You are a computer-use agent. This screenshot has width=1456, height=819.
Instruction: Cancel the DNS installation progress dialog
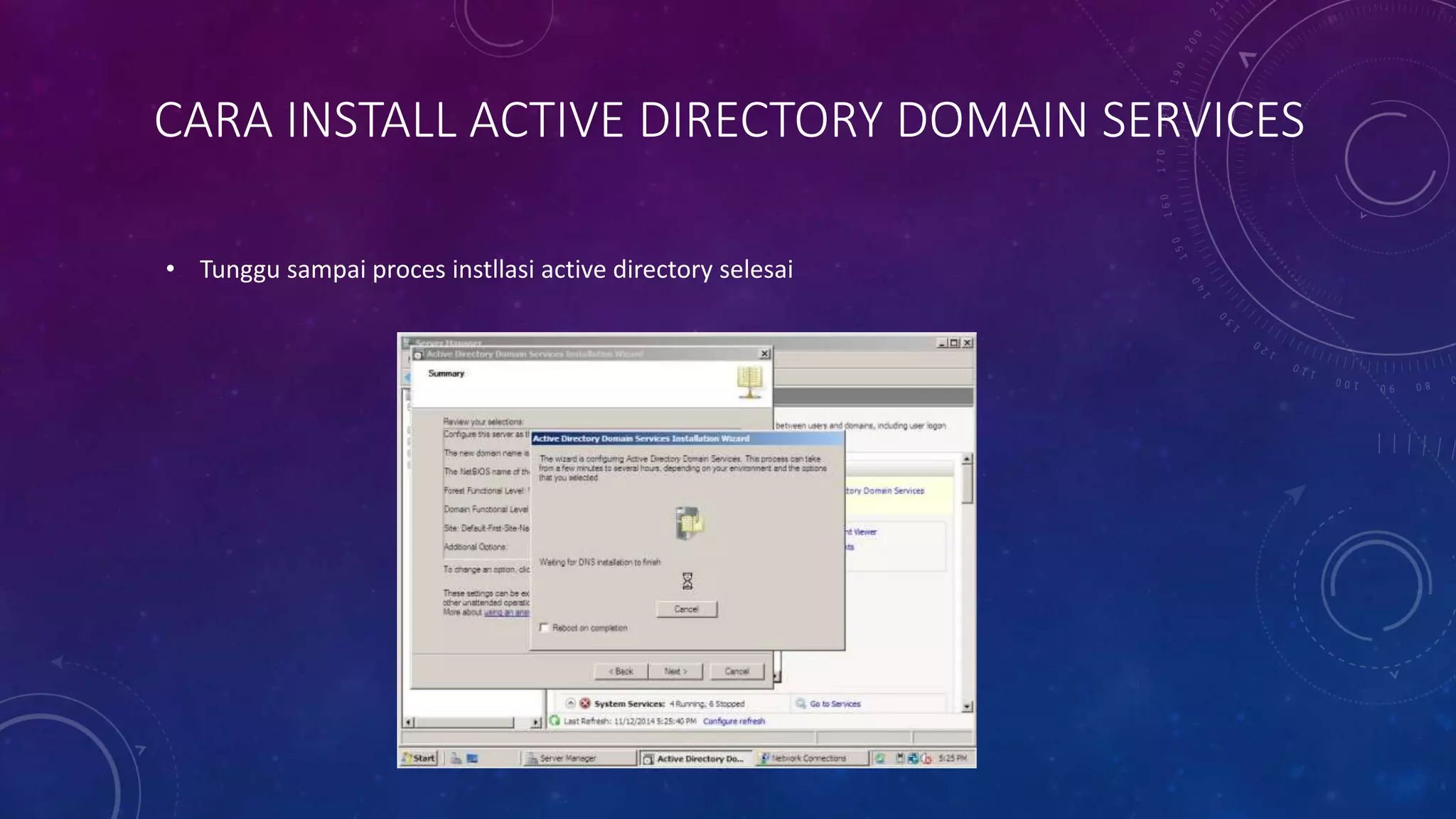(687, 609)
